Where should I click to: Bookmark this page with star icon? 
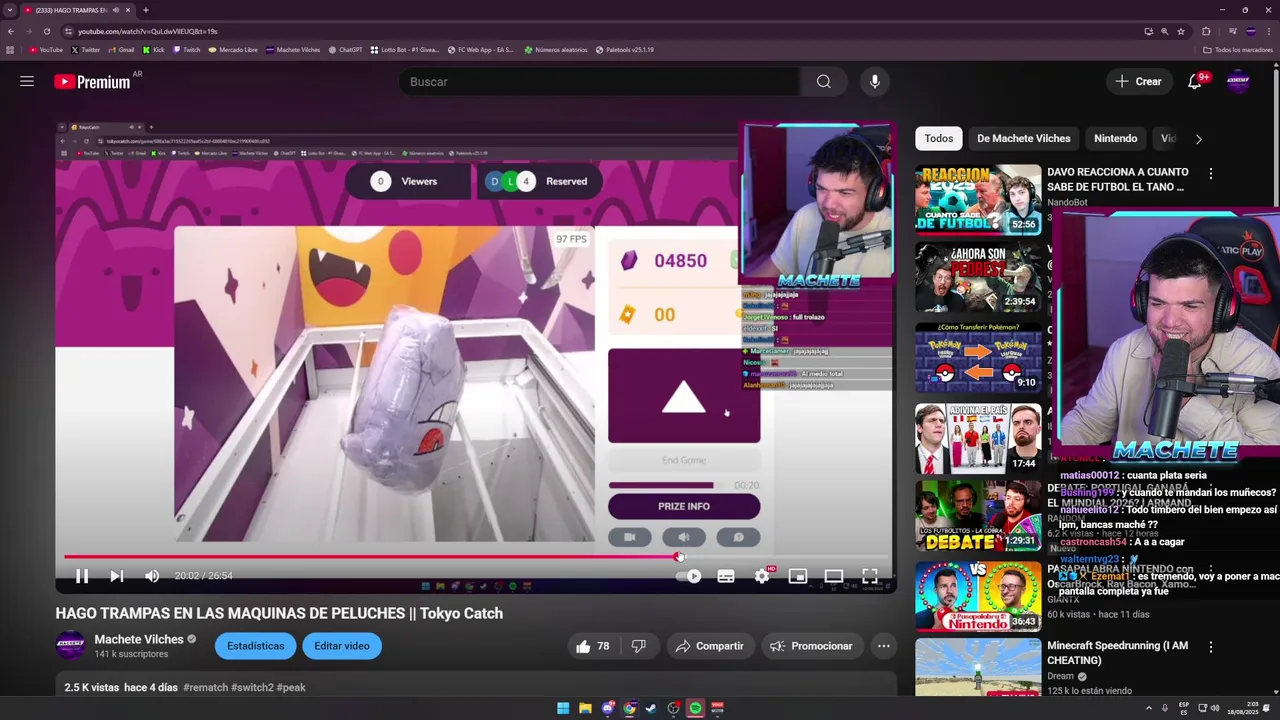tap(1181, 31)
